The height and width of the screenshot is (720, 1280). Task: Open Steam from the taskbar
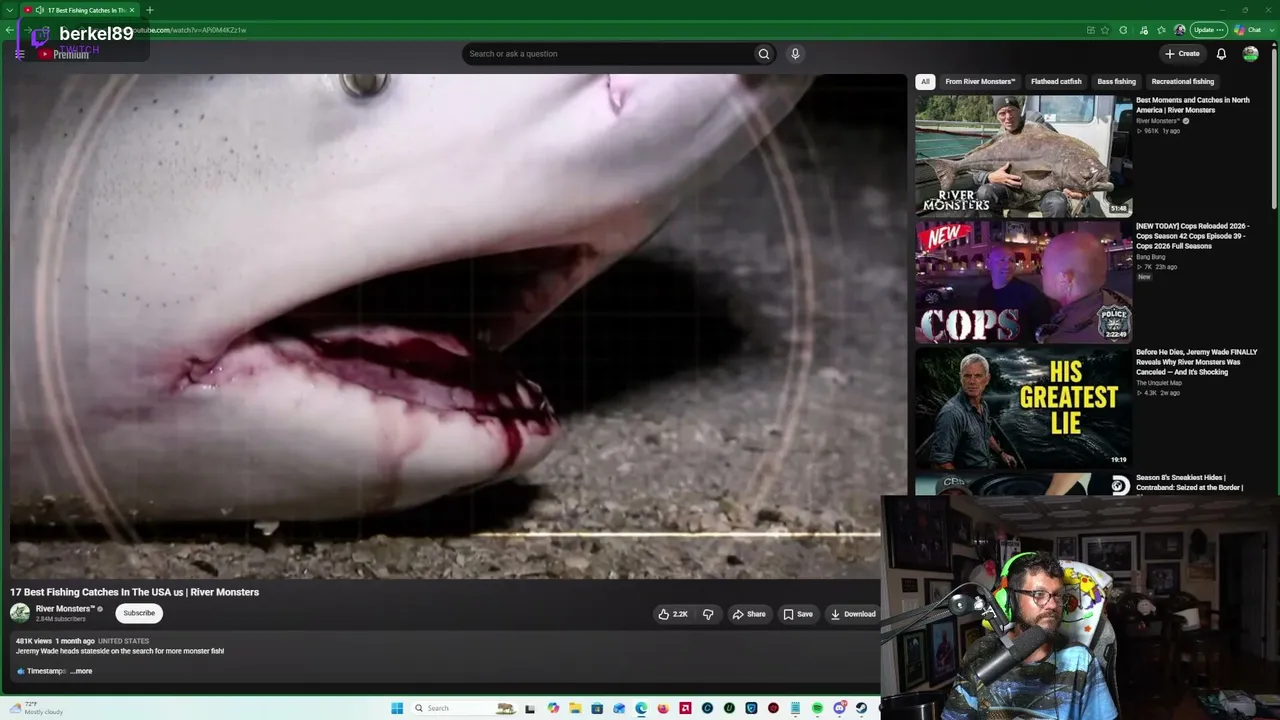click(861, 708)
